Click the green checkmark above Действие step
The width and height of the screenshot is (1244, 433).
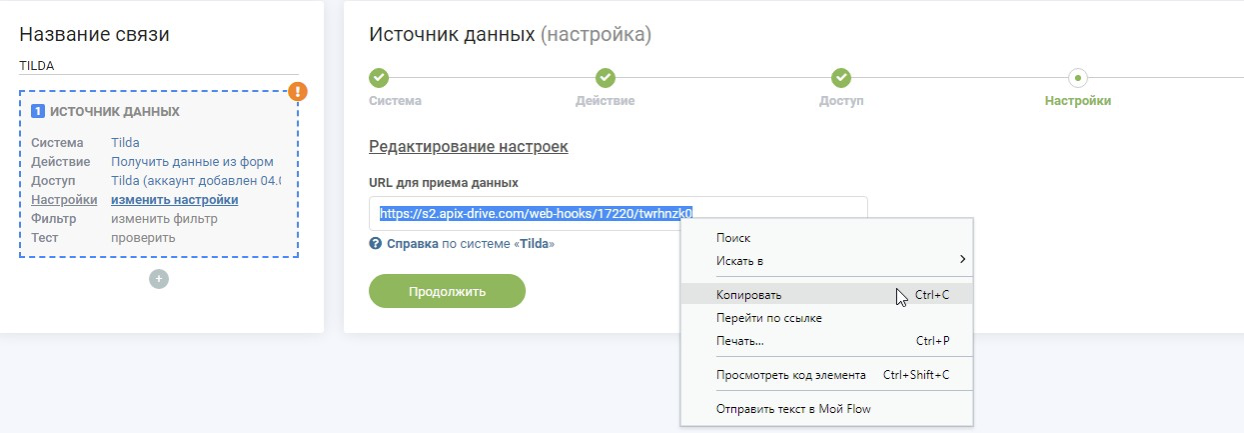coord(605,78)
